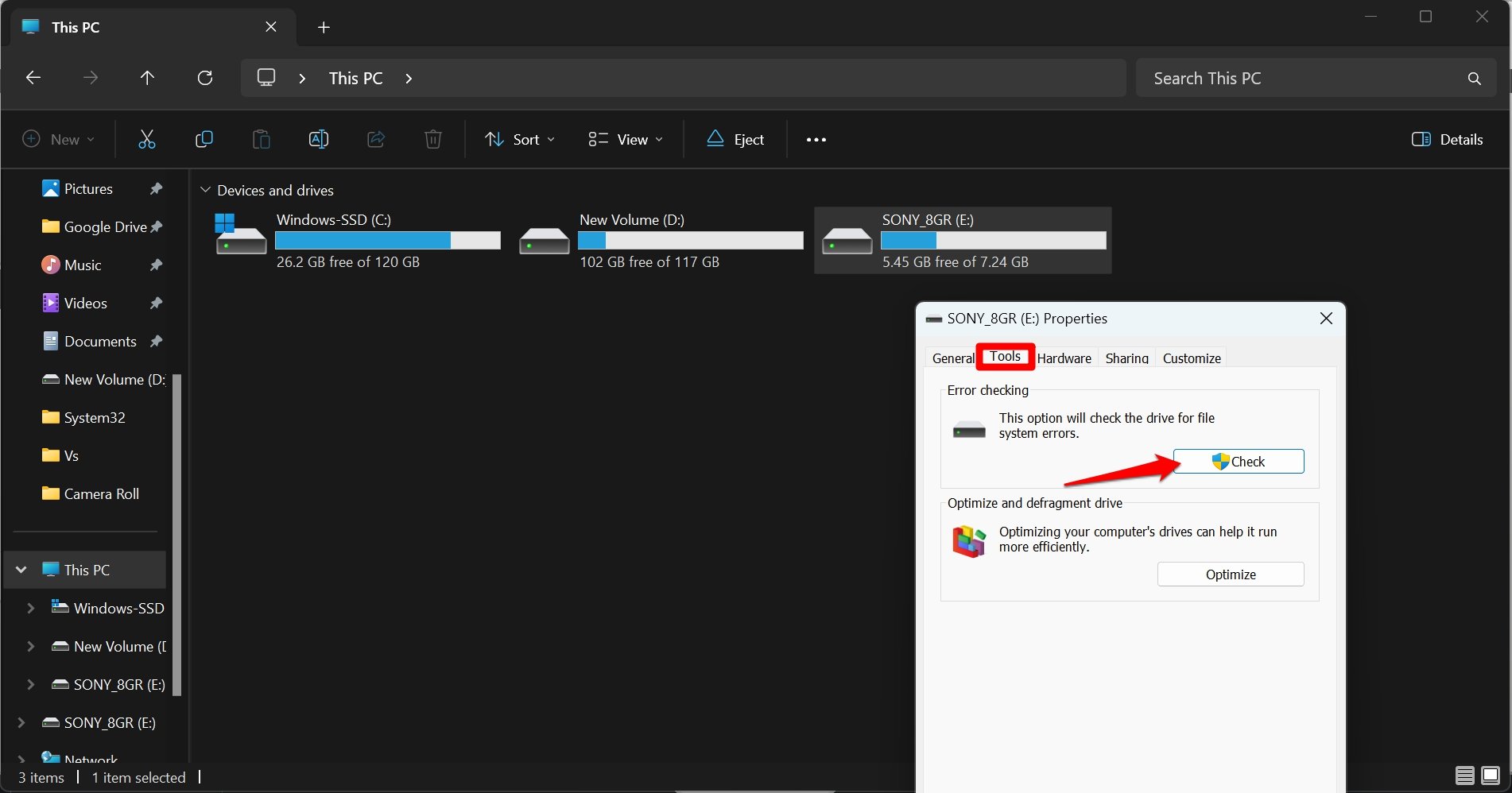
Task: Expand Windows-SSD in navigation tree
Action: click(30, 608)
